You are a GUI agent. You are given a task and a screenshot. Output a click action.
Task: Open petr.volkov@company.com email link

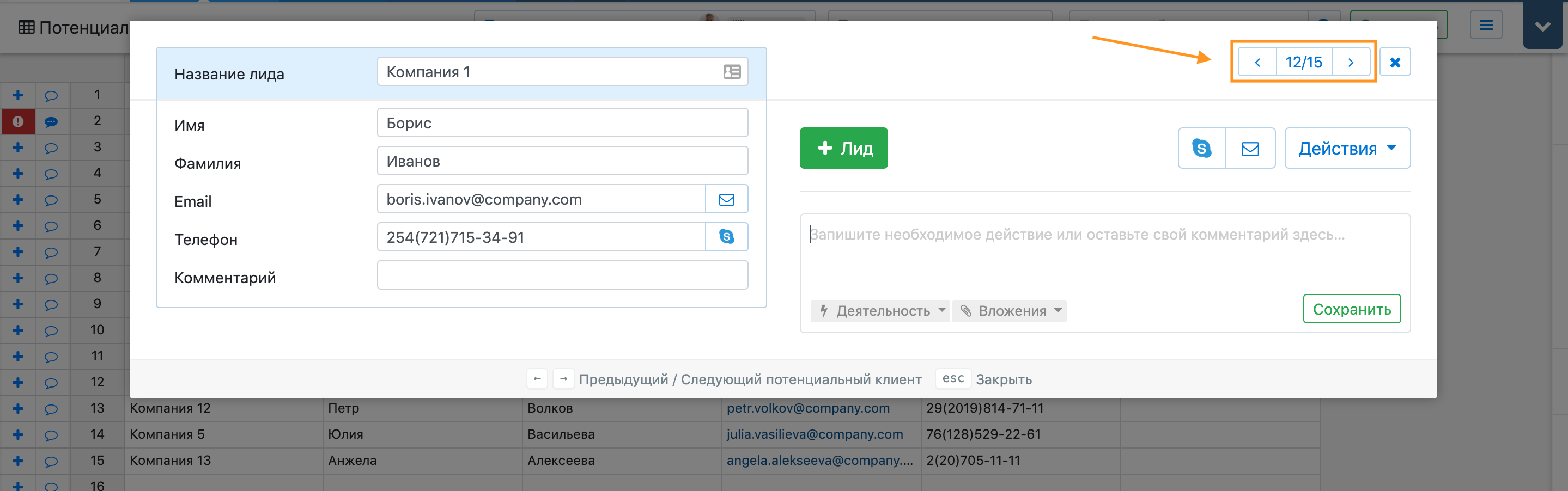point(808,408)
